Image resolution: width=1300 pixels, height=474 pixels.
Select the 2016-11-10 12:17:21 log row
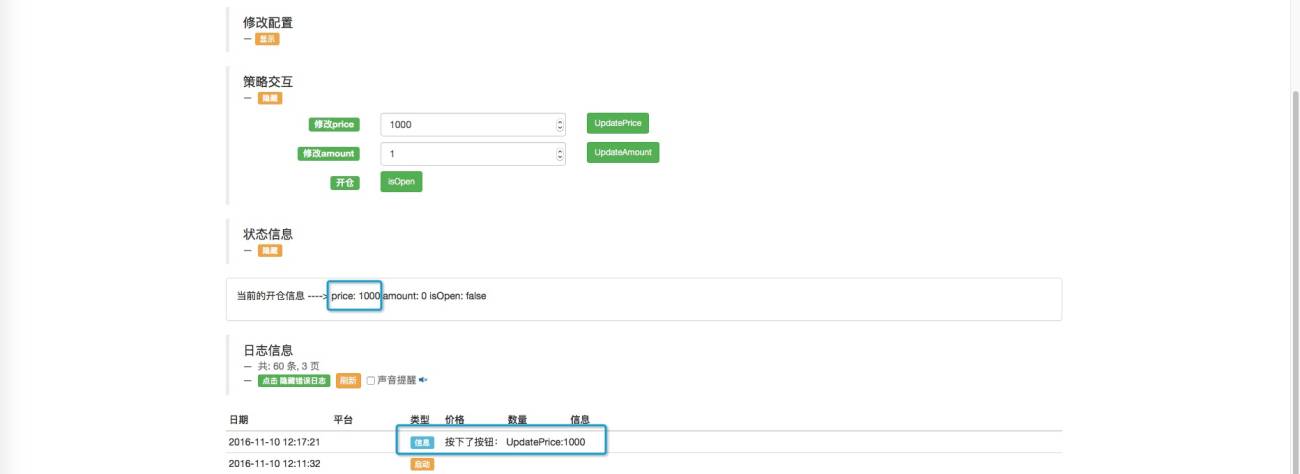click(x=644, y=442)
